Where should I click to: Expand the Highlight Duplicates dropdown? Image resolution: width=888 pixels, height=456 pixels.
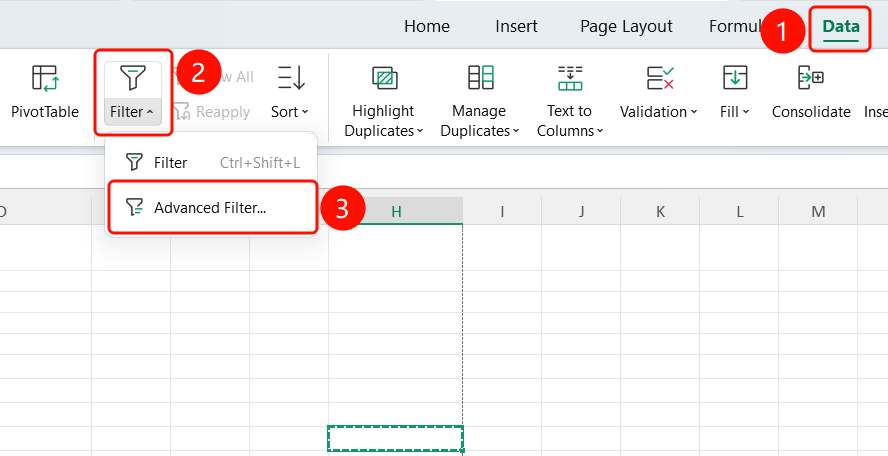point(420,131)
